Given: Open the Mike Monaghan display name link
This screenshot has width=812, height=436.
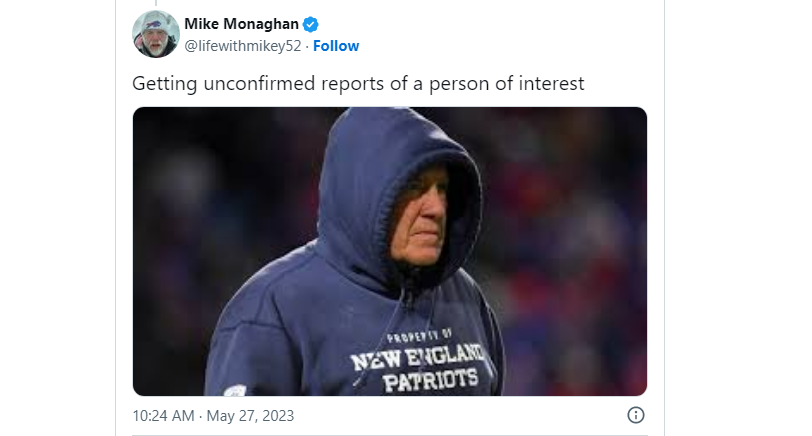Looking at the screenshot, I should [241, 24].
